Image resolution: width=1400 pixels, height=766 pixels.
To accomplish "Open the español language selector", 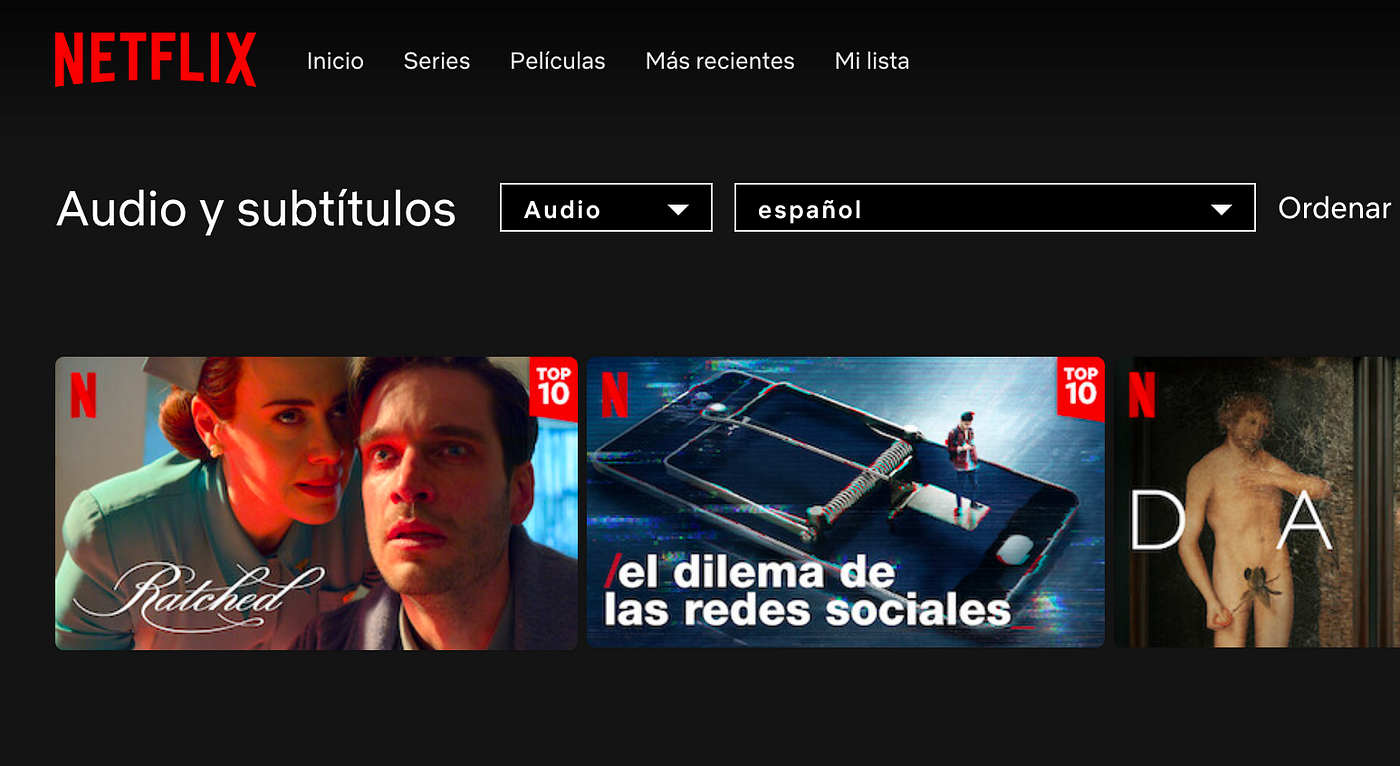I will [995, 208].
